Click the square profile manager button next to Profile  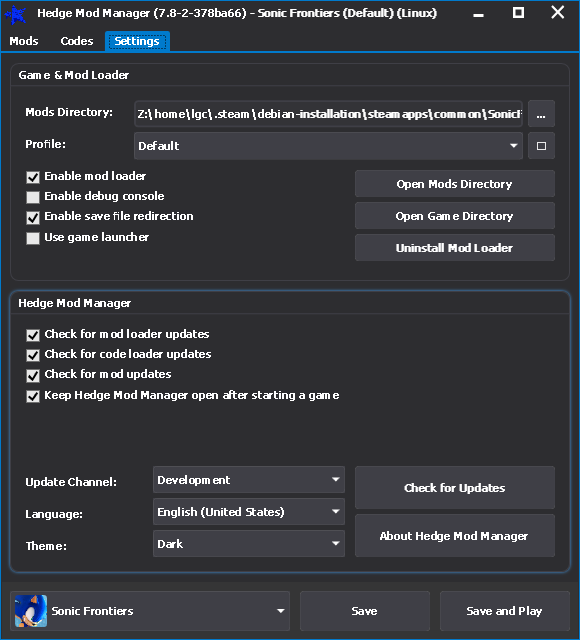541,146
